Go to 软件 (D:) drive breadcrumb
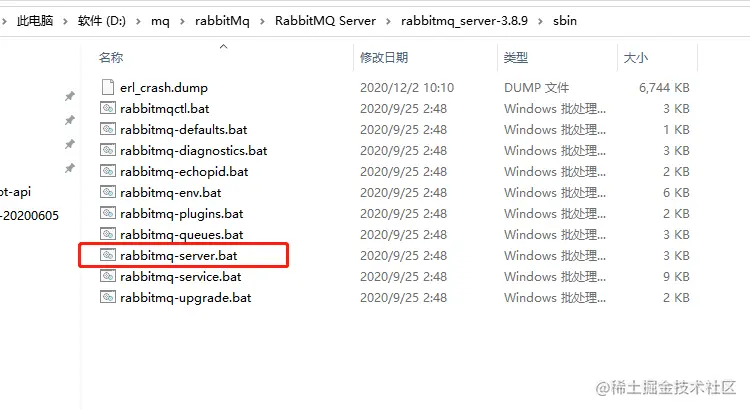This screenshot has width=750, height=410. 102,21
